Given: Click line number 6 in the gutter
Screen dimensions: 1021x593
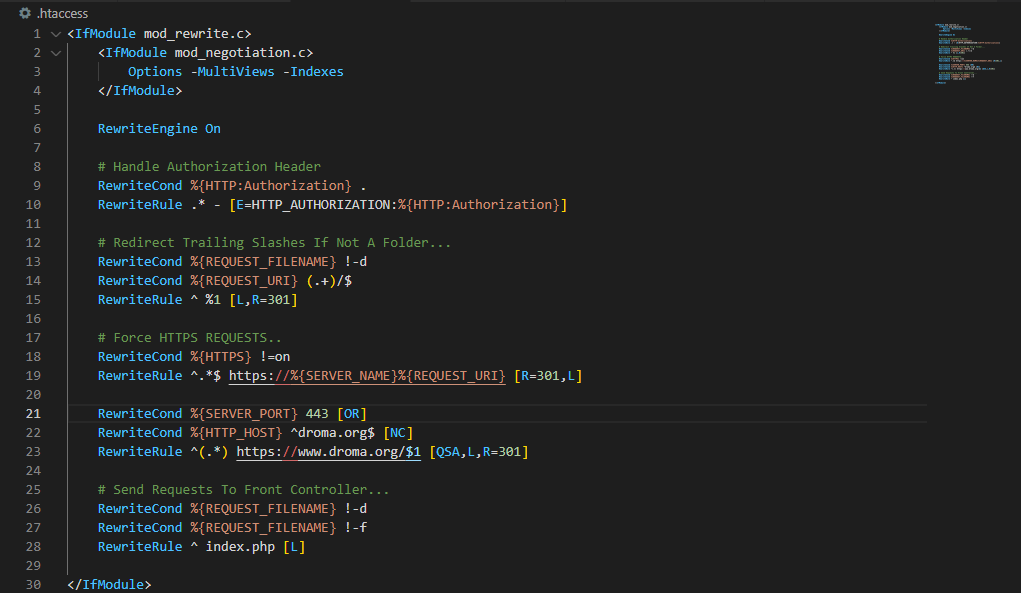Looking at the screenshot, I should (37, 129).
